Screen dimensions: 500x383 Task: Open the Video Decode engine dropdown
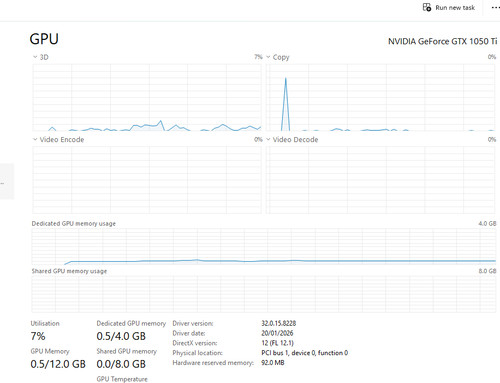268,139
